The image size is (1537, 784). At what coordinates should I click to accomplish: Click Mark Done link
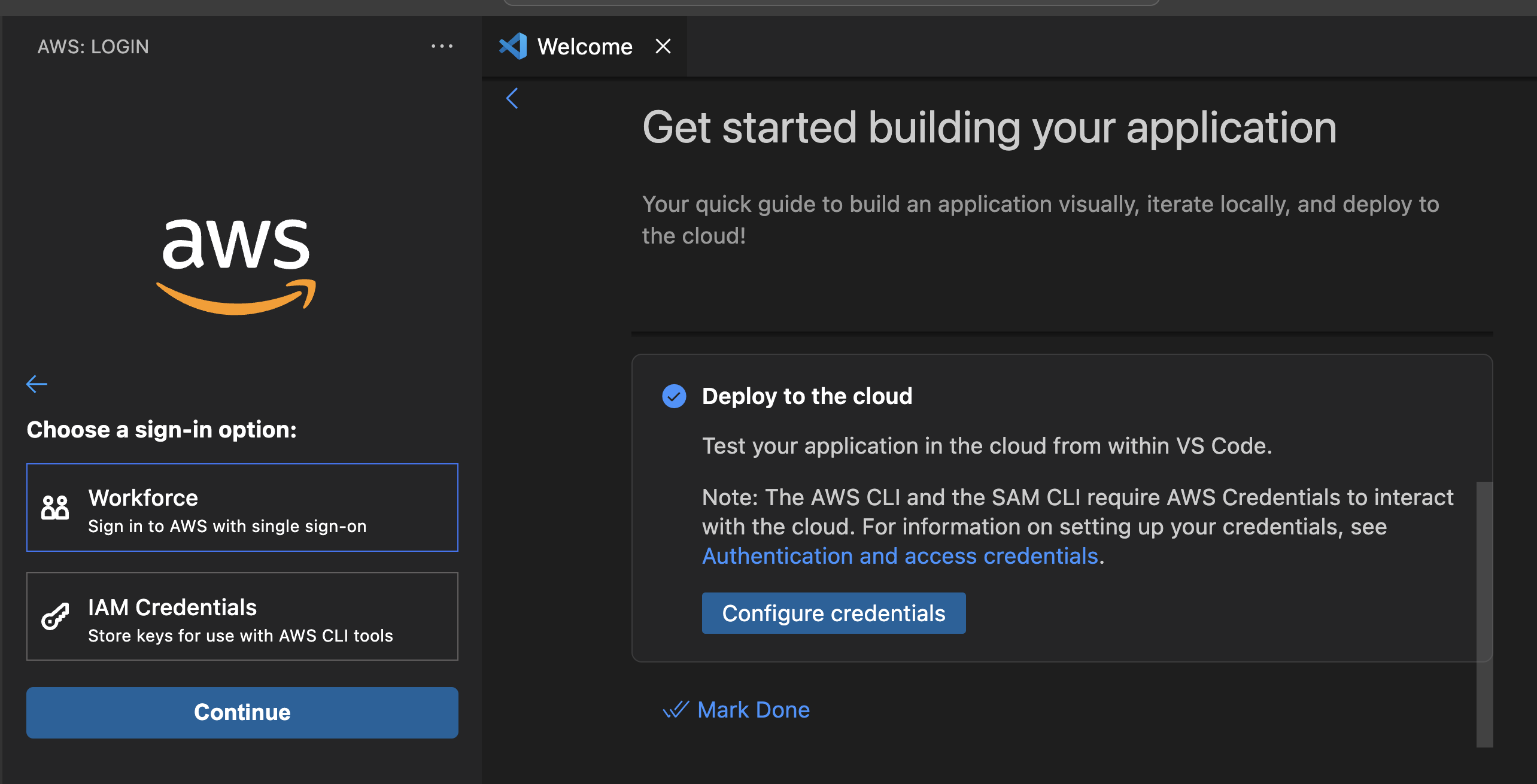pyautogui.click(x=754, y=710)
